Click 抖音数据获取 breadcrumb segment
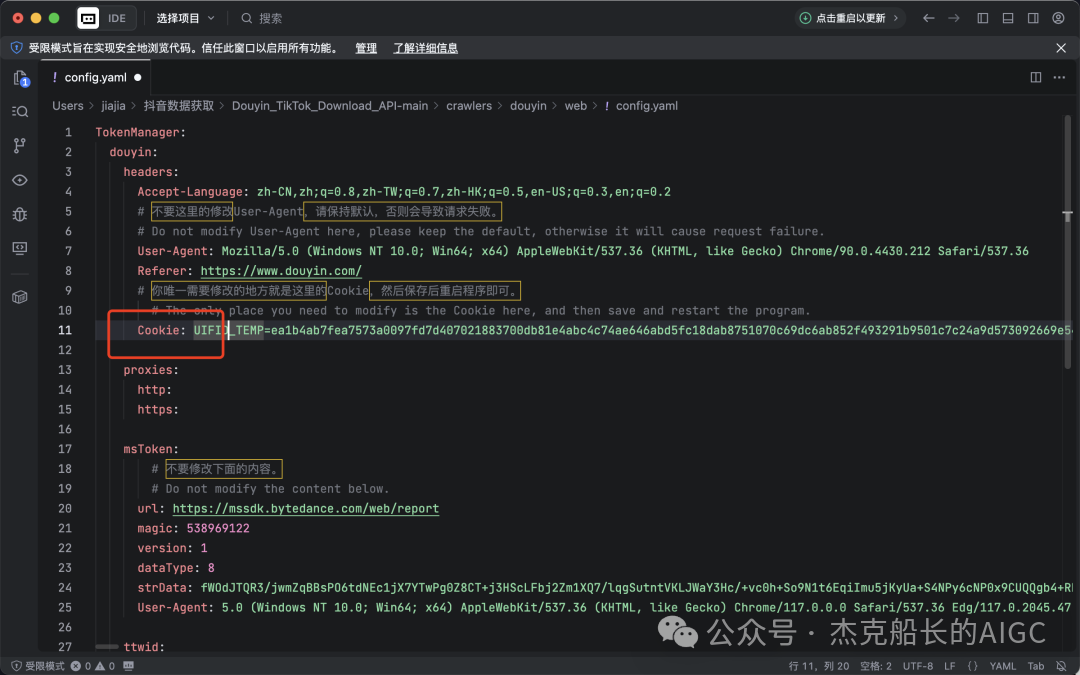 click(x=178, y=105)
